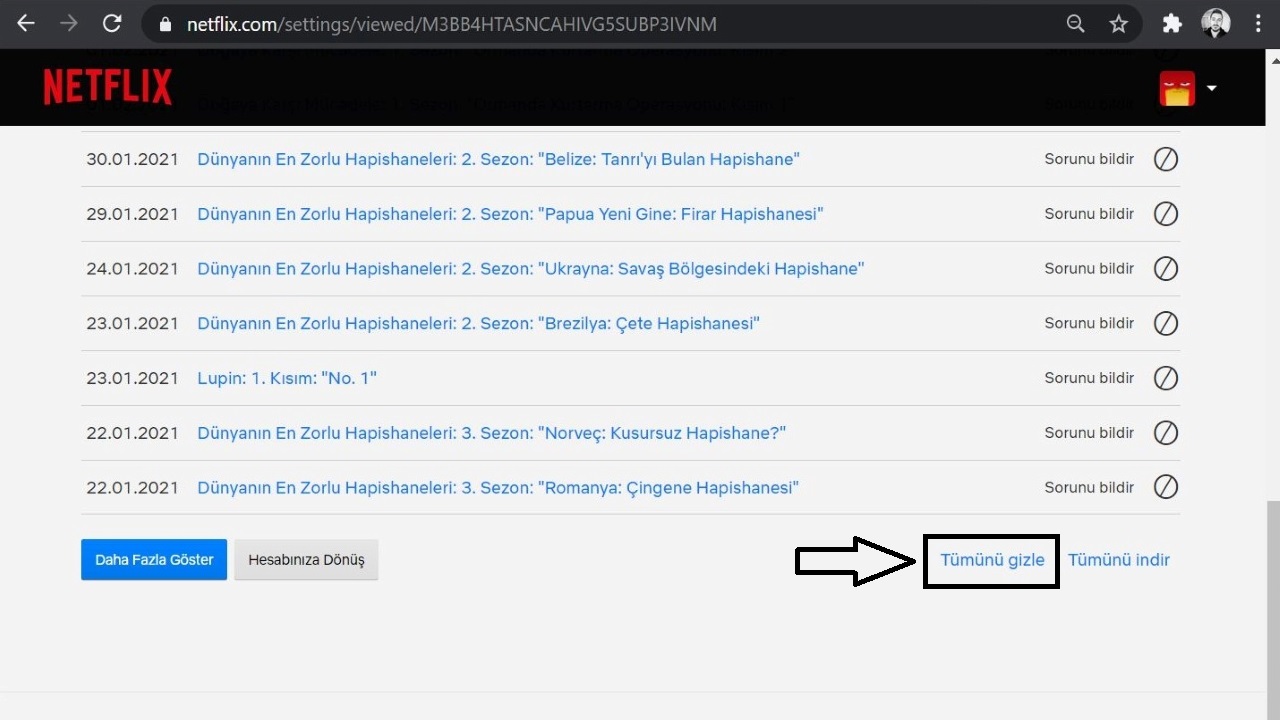Click the Tümünü indir link

coord(1119,560)
